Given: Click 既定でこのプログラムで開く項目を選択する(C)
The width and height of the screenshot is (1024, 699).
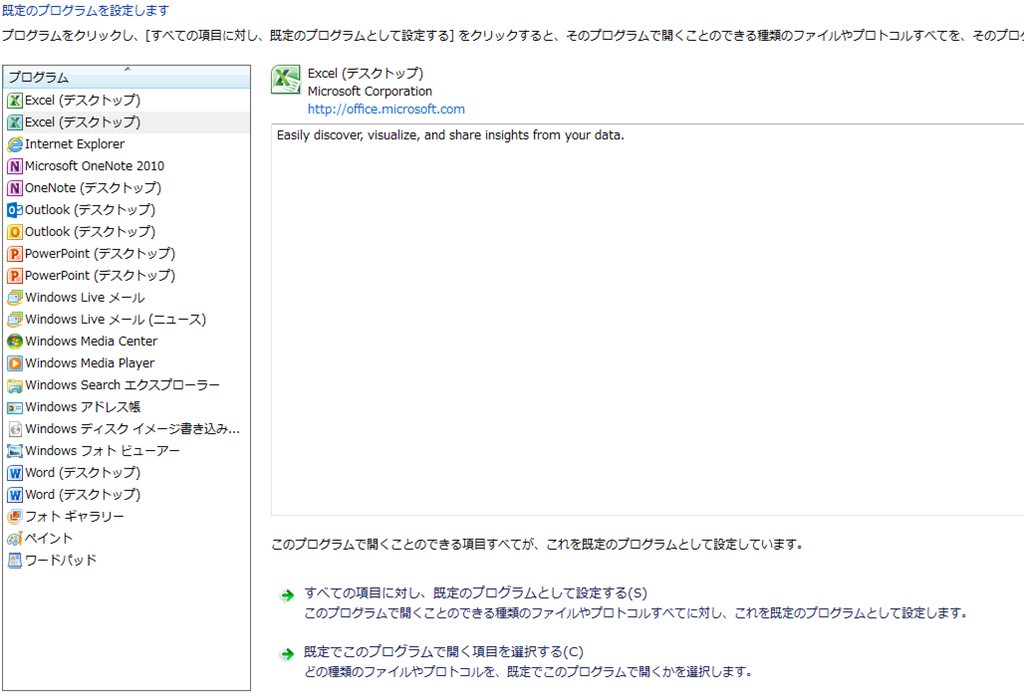Looking at the screenshot, I should [443, 651].
